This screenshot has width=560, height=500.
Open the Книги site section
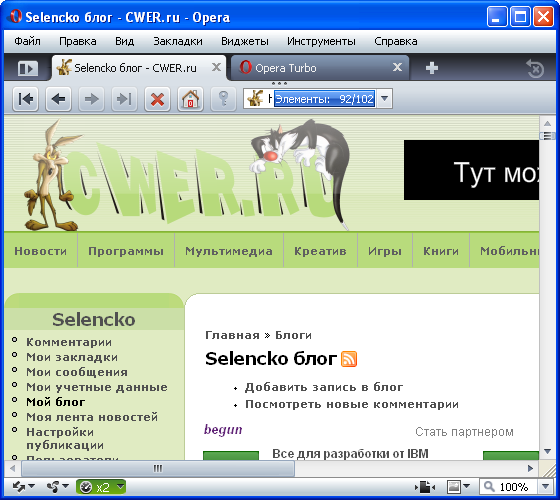tap(441, 251)
